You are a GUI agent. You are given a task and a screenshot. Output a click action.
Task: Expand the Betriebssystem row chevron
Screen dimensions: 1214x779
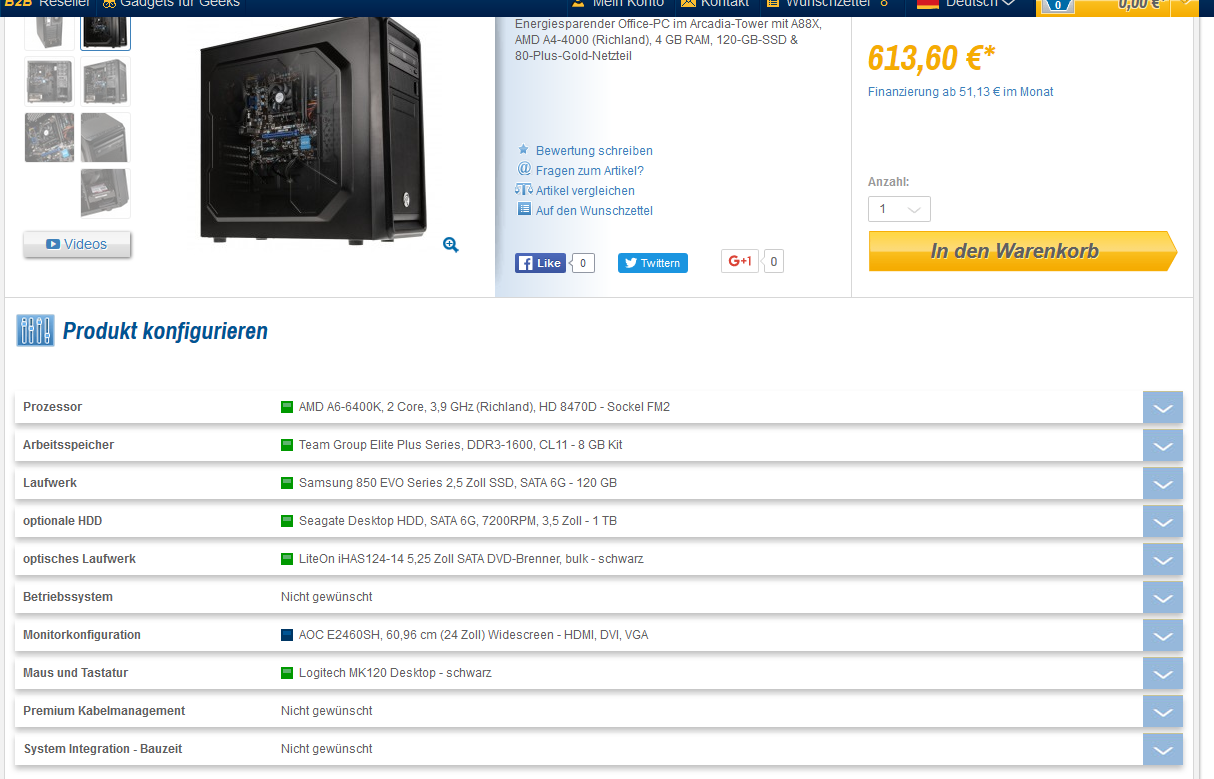pos(1162,598)
